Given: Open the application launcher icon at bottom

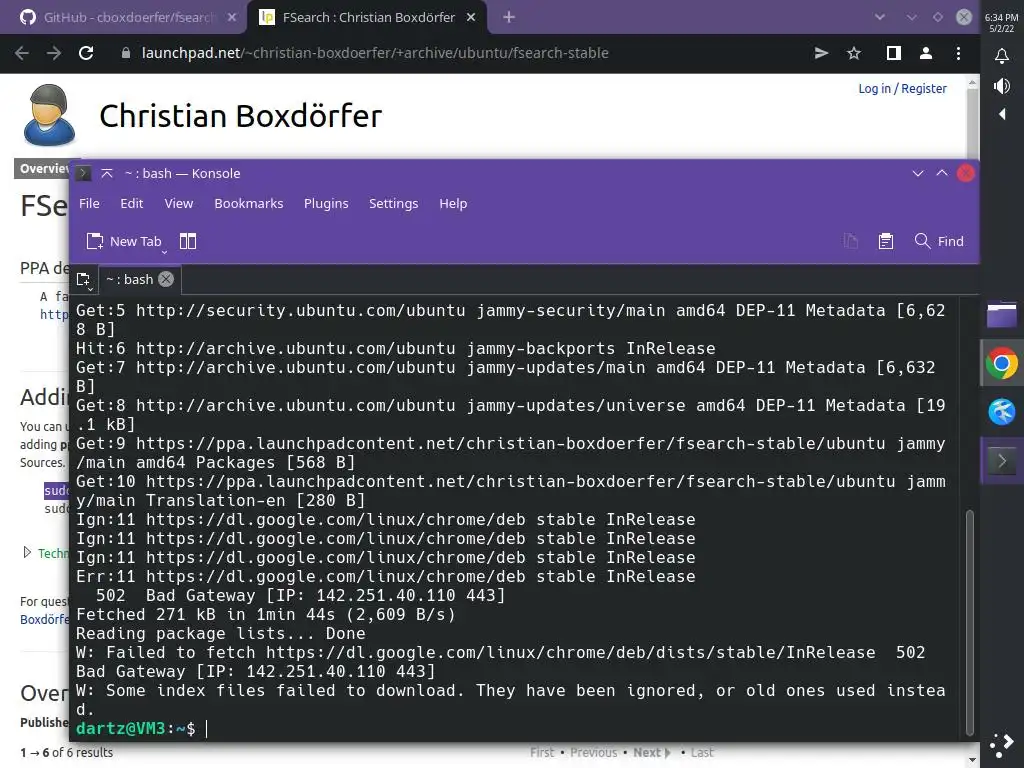Looking at the screenshot, I should (1001, 745).
